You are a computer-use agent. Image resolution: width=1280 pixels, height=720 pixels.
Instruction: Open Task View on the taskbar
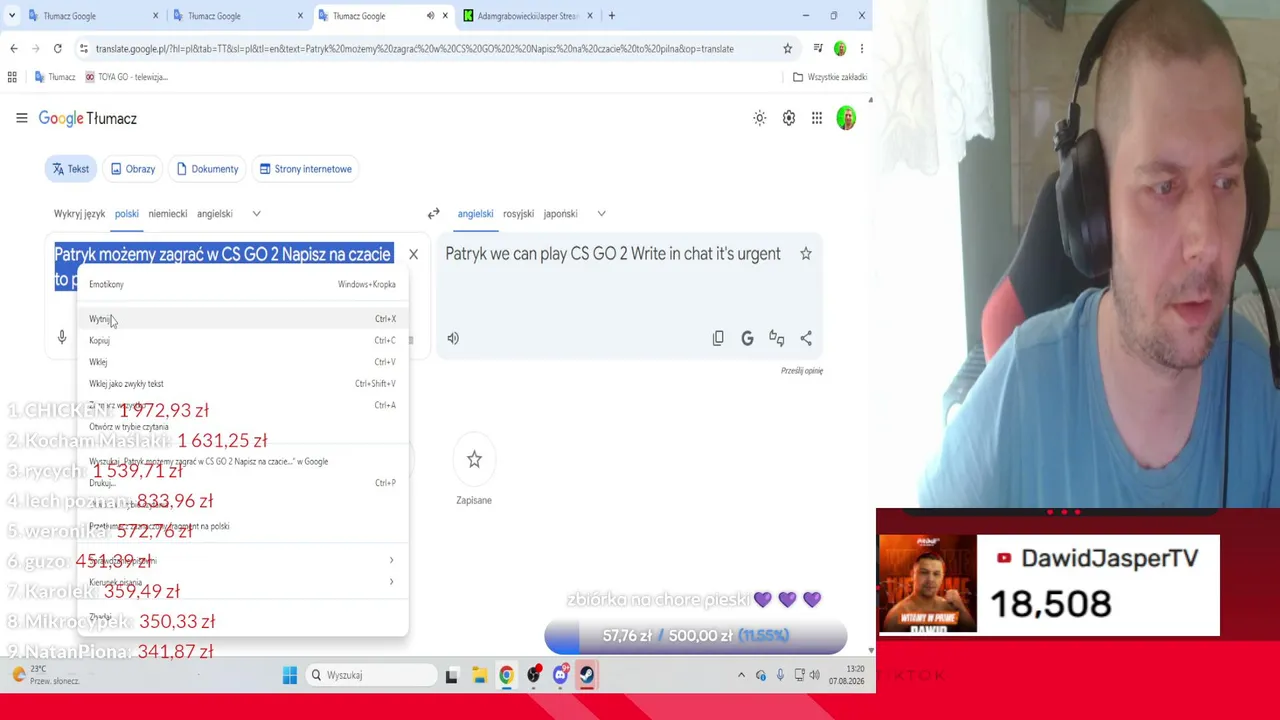click(x=451, y=675)
